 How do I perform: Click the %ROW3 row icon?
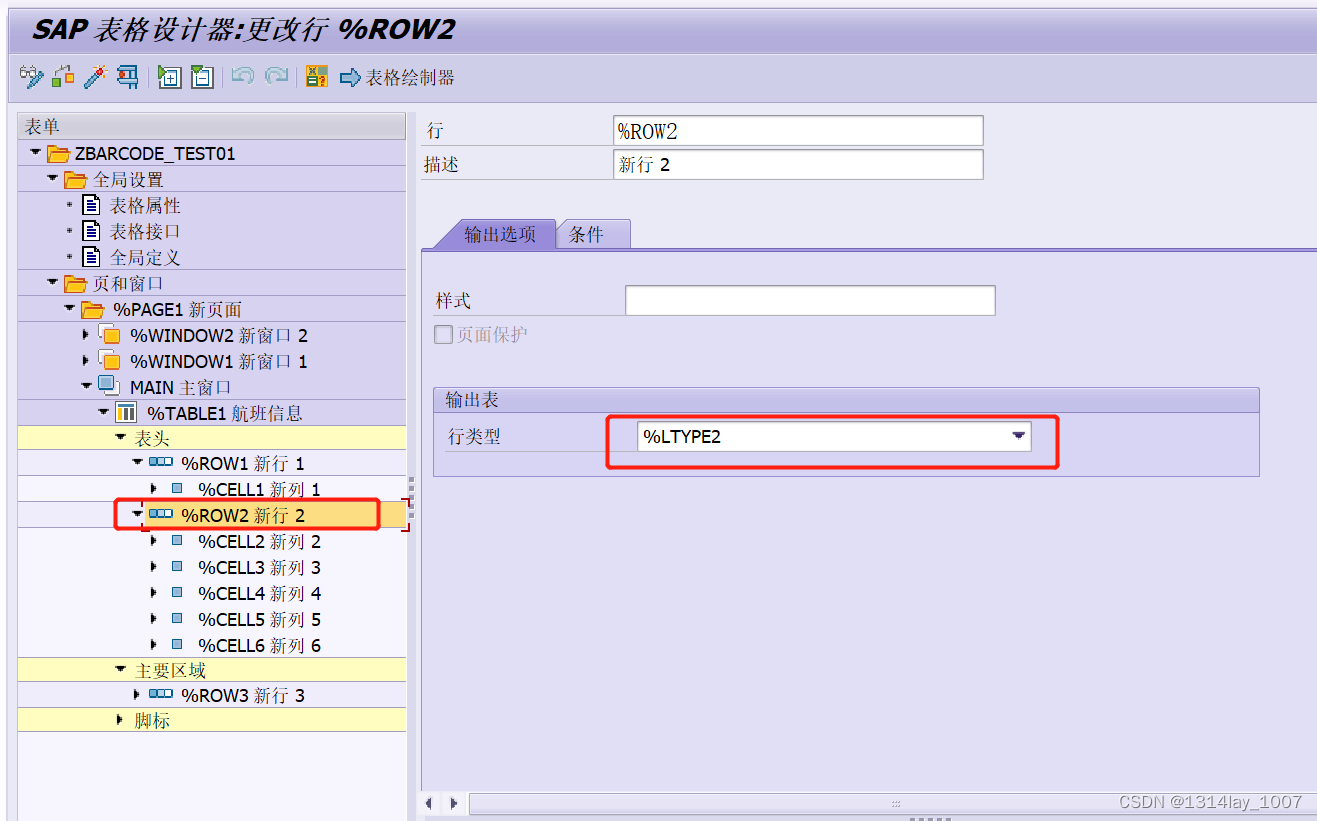tap(160, 694)
